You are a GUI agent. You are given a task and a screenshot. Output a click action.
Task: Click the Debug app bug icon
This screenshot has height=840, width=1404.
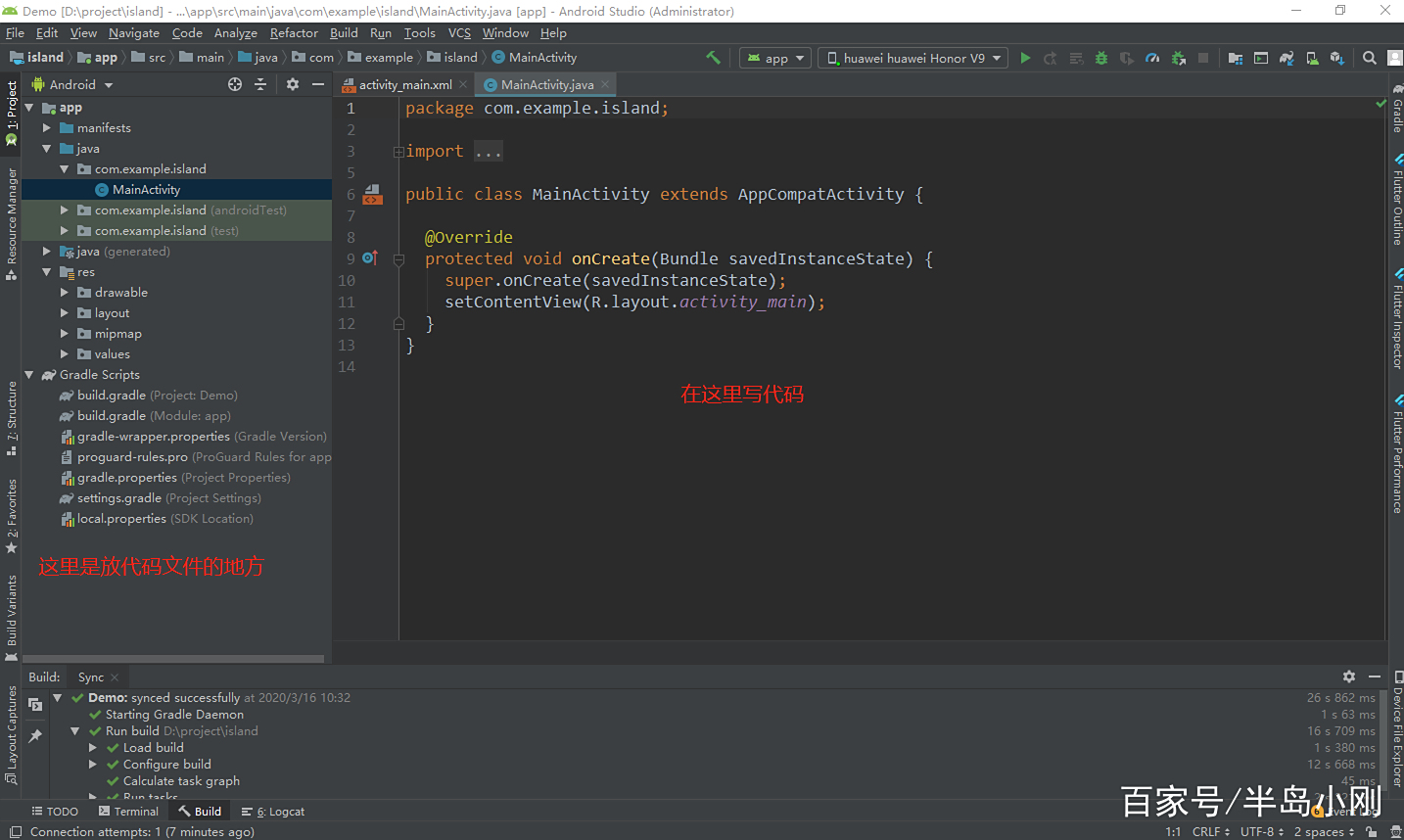click(x=1101, y=58)
